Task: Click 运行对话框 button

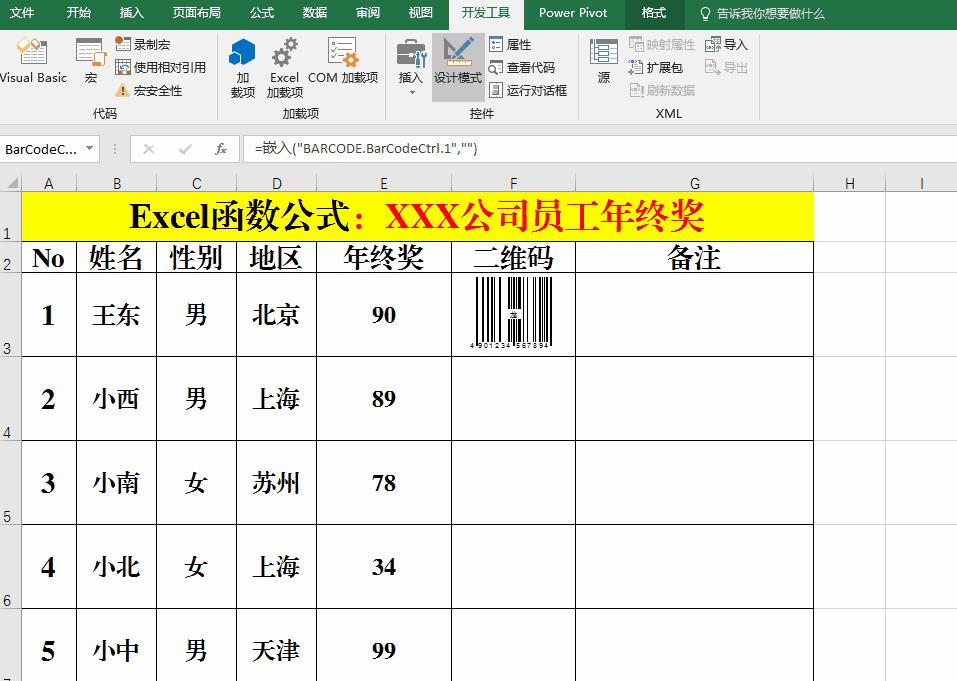Action: [x=529, y=90]
